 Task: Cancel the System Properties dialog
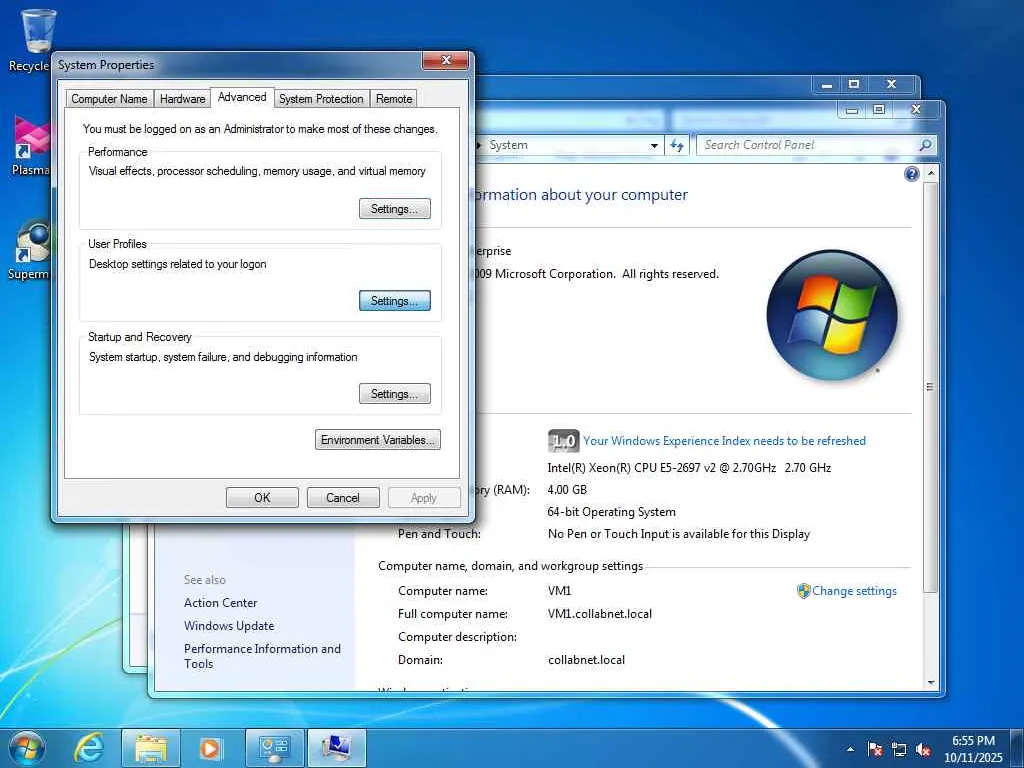[x=343, y=498]
